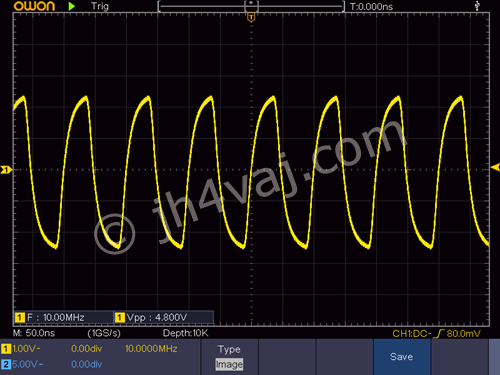Open the Type menu option
The height and width of the screenshot is (375, 500).
tap(229, 349)
